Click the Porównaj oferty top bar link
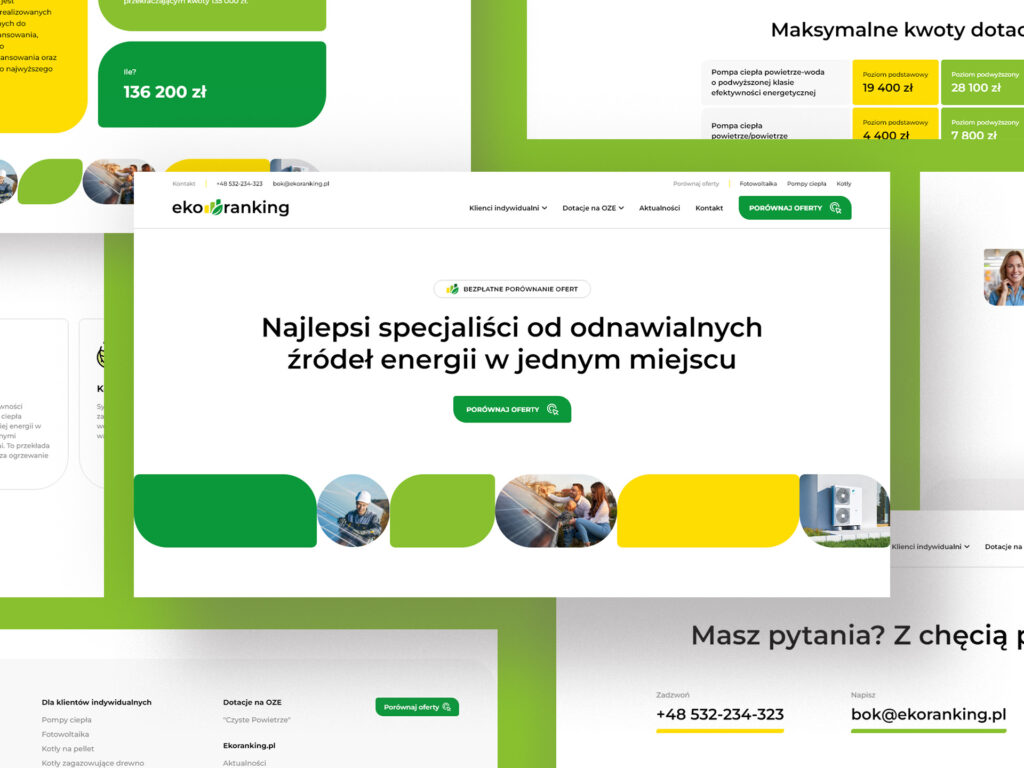The height and width of the screenshot is (768, 1024). 696,184
